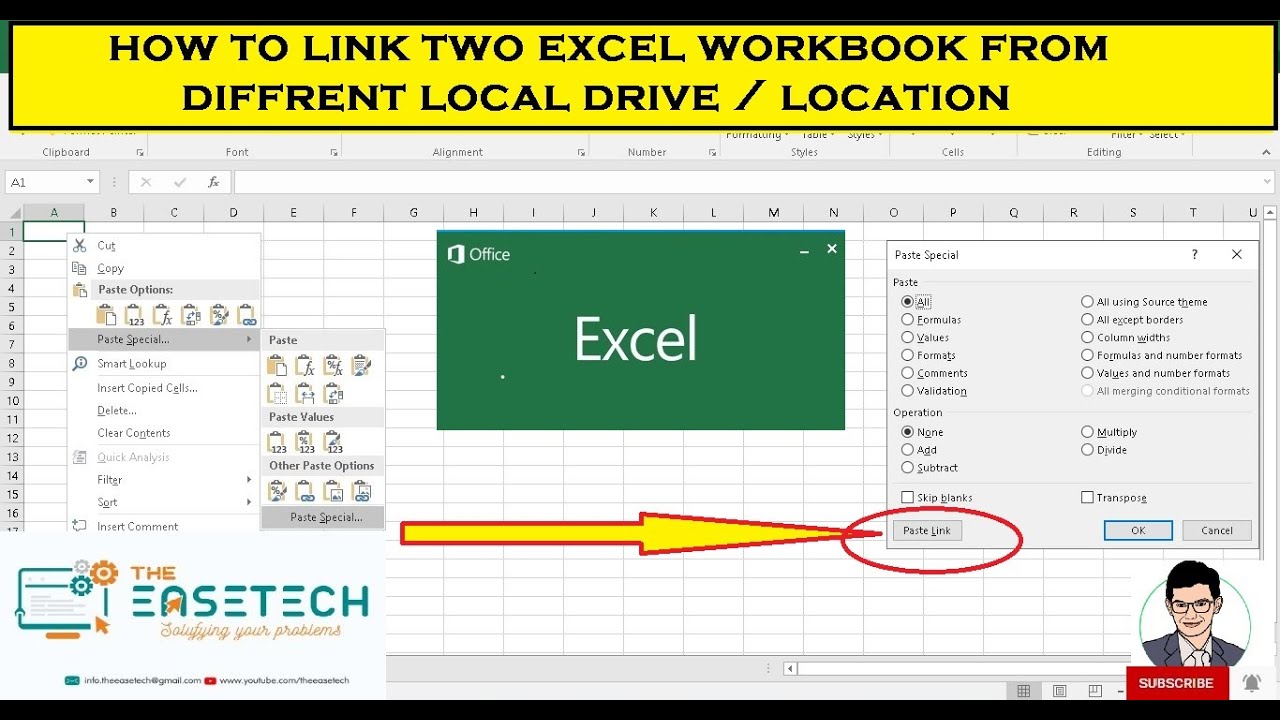Click Paste Special... at submenu bottom
Image resolution: width=1280 pixels, height=720 pixels.
tap(323, 517)
